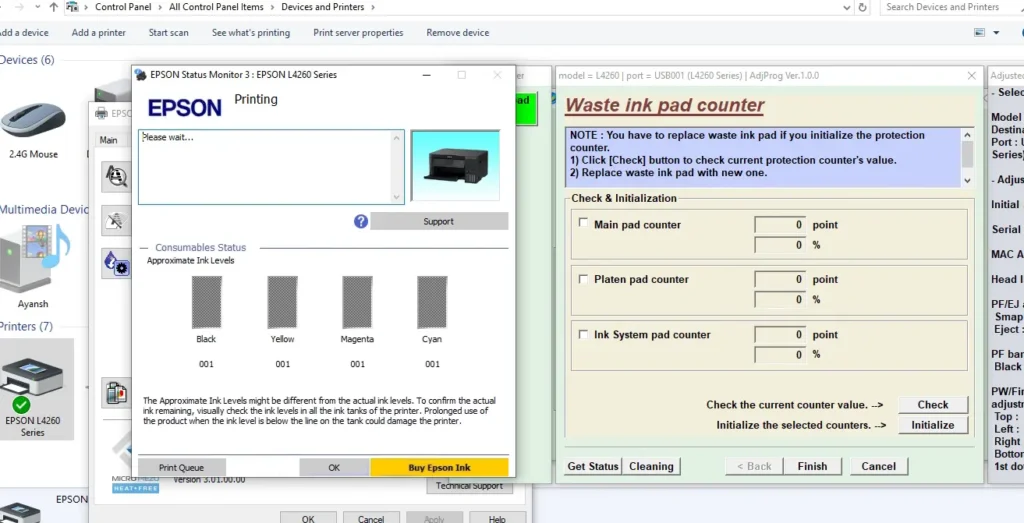1024x523 pixels.
Task: Open Print server properties
Action: [x=358, y=33]
